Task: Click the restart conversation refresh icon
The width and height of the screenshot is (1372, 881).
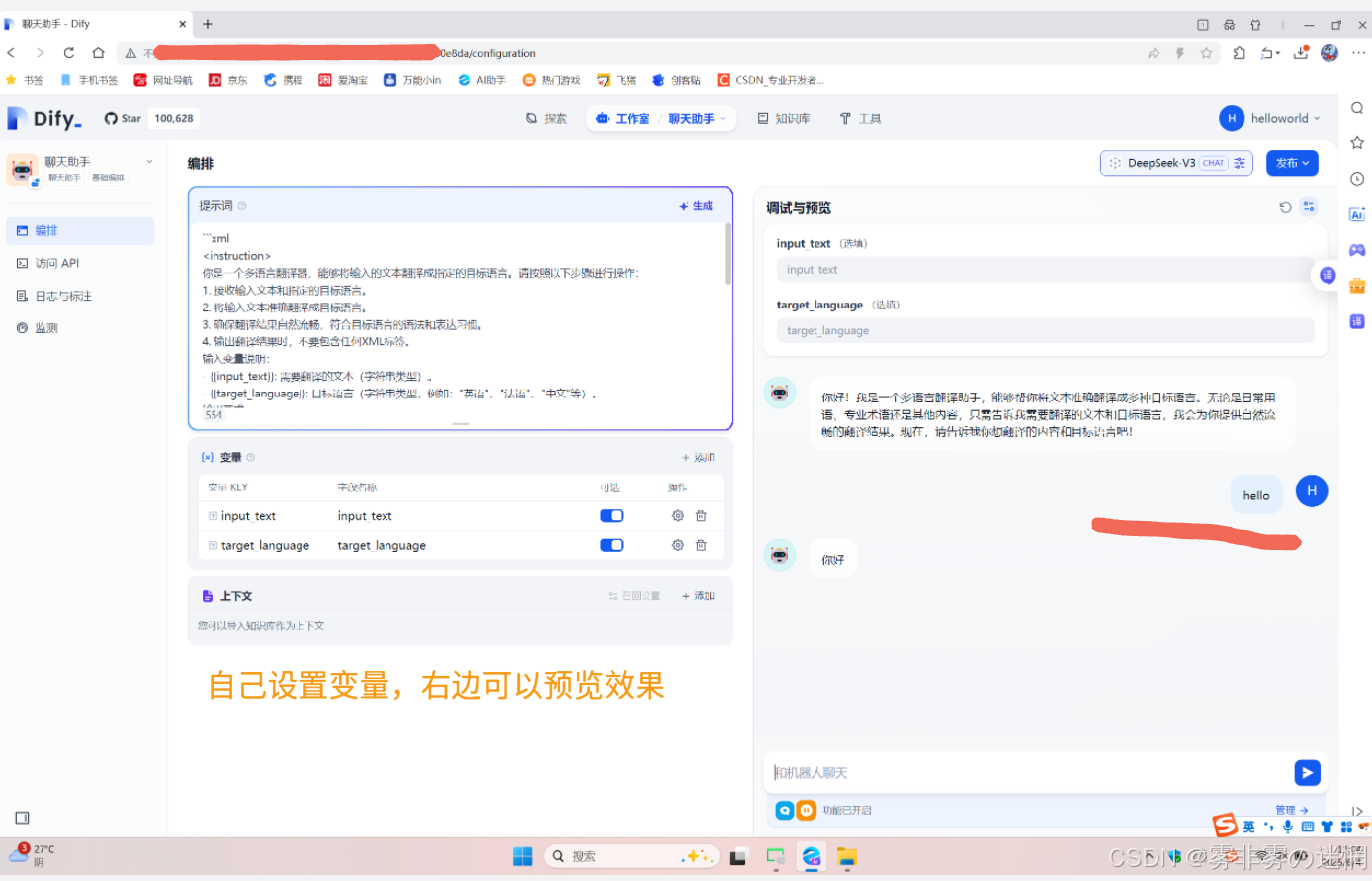Action: click(x=1285, y=207)
